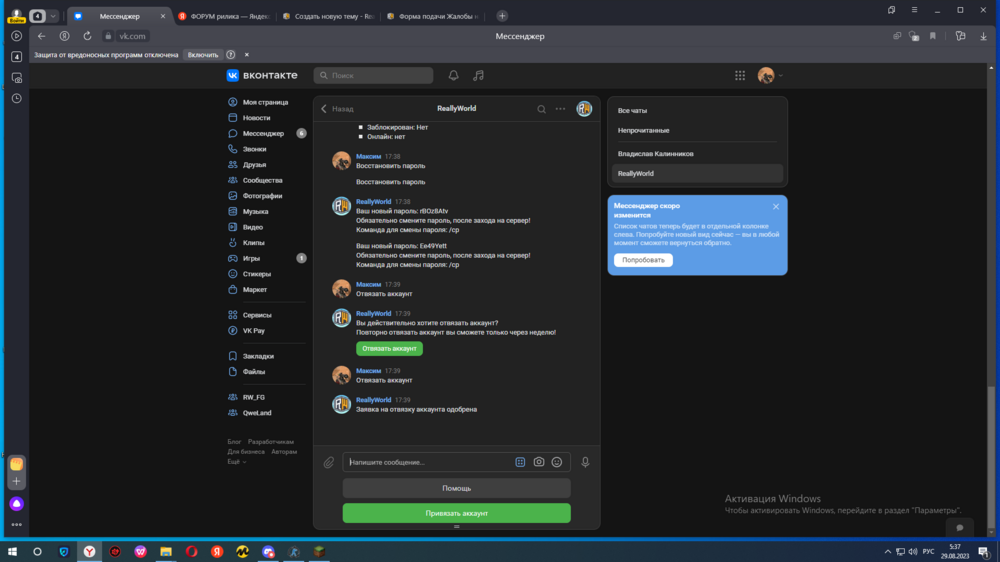Viewport: 1000px width, 562px height.
Task: Select the ReallyWorld chat in right panel
Action: pyautogui.click(x=697, y=174)
